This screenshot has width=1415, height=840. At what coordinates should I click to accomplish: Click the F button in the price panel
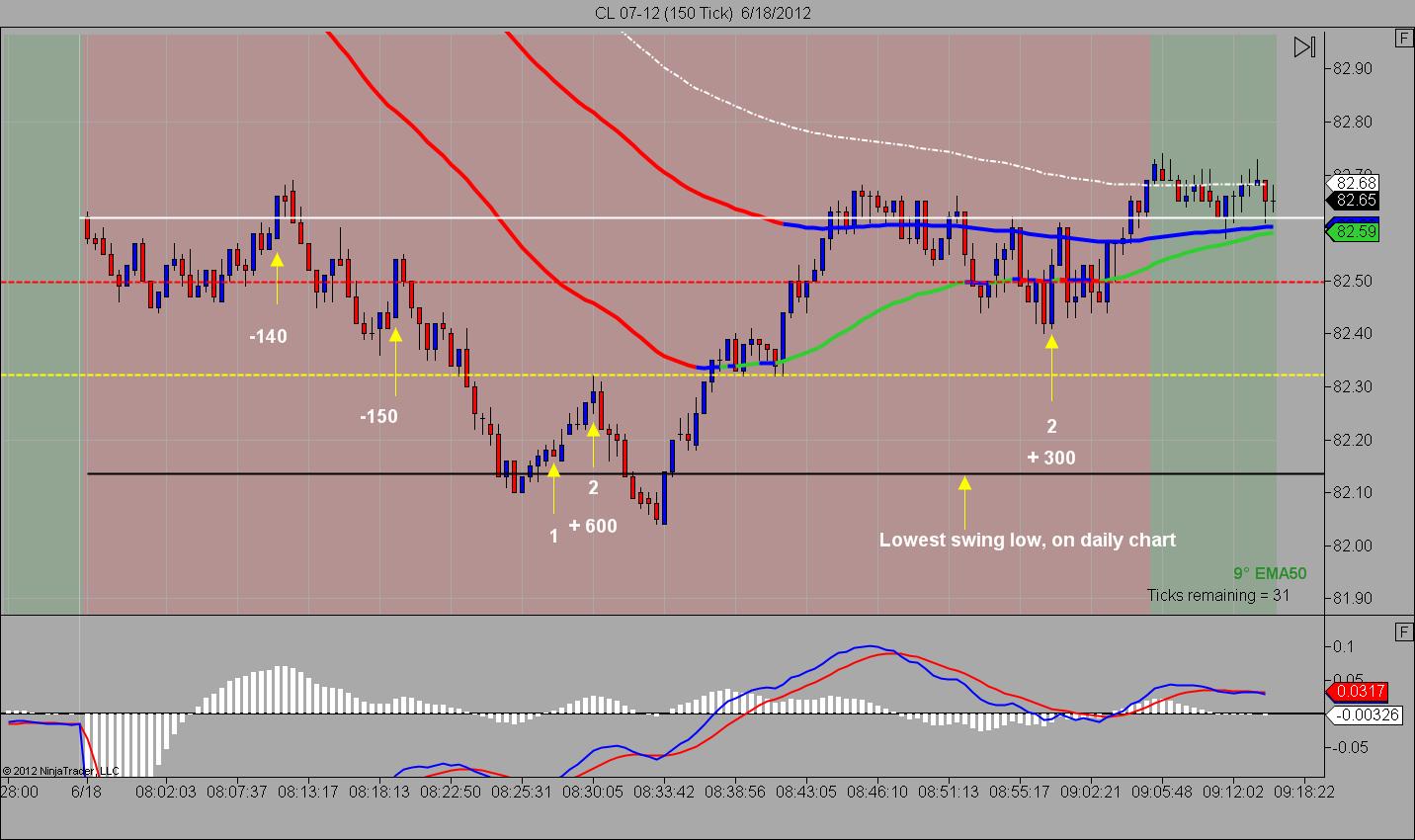coord(1403,39)
